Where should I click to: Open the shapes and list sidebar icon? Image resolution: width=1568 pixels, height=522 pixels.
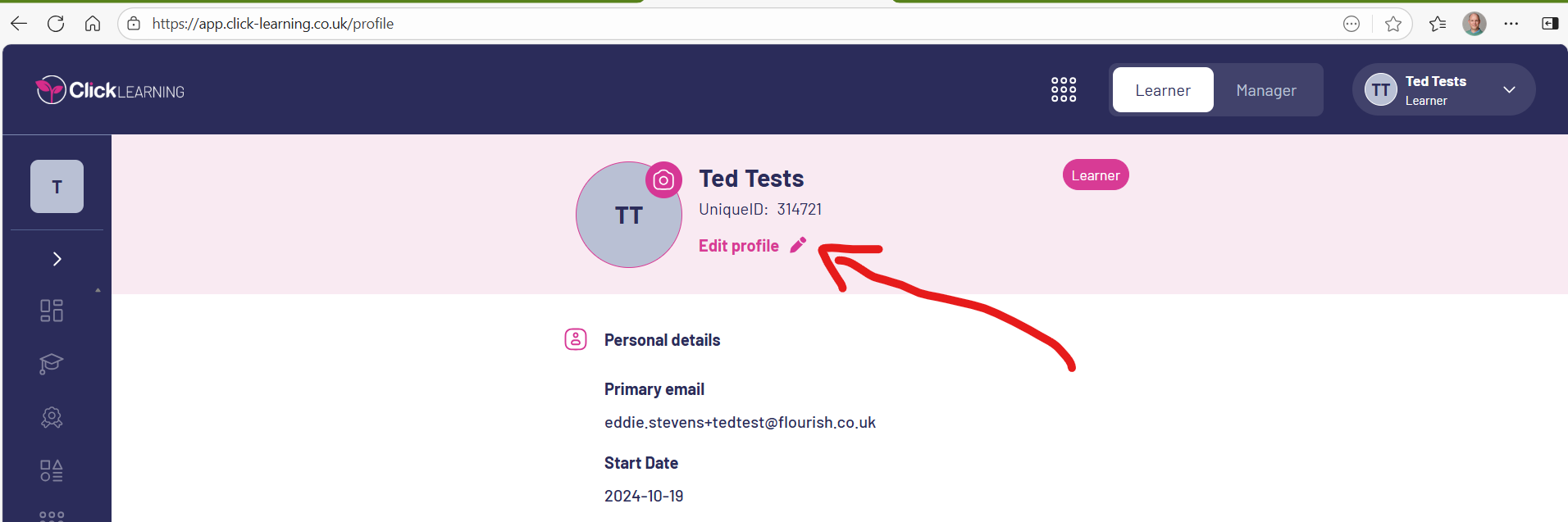point(52,470)
